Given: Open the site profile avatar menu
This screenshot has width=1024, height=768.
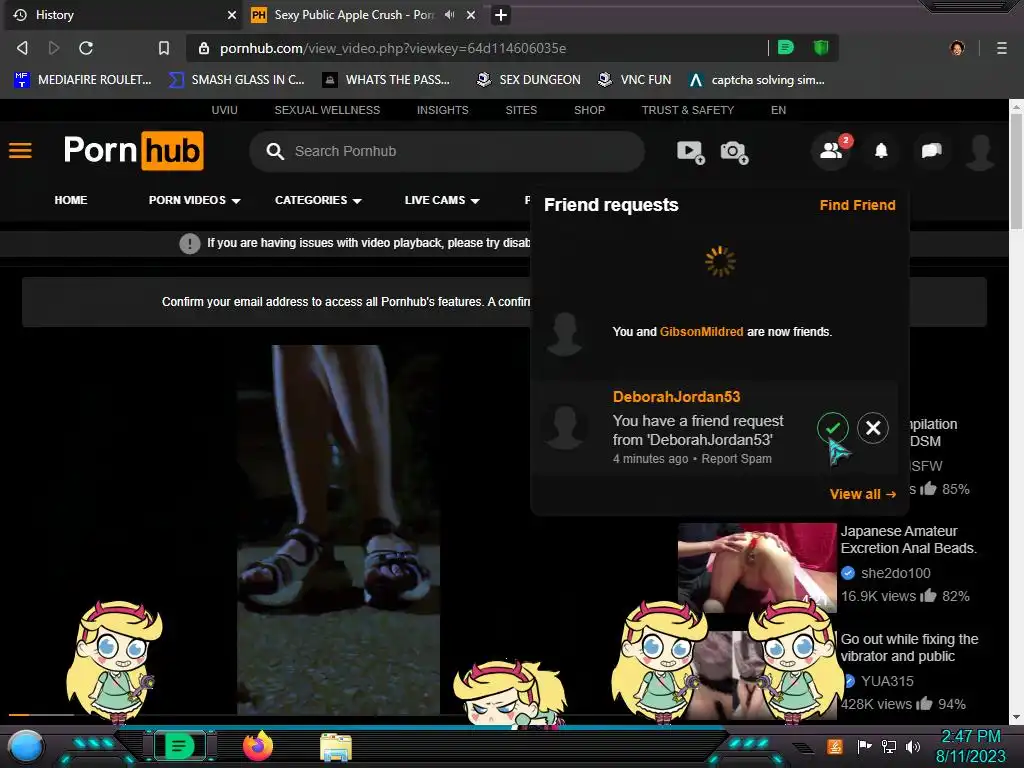Looking at the screenshot, I should click(980, 152).
